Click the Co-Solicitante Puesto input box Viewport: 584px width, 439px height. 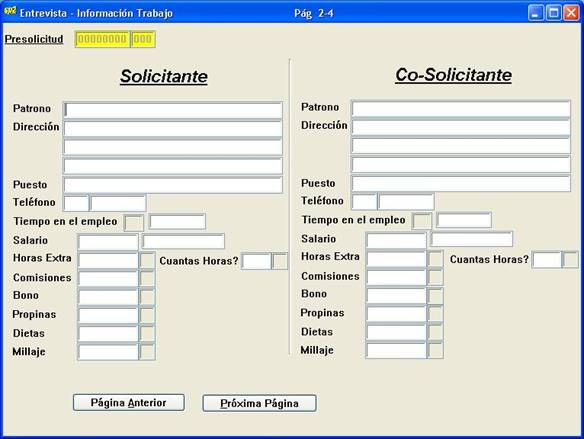coord(461,183)
